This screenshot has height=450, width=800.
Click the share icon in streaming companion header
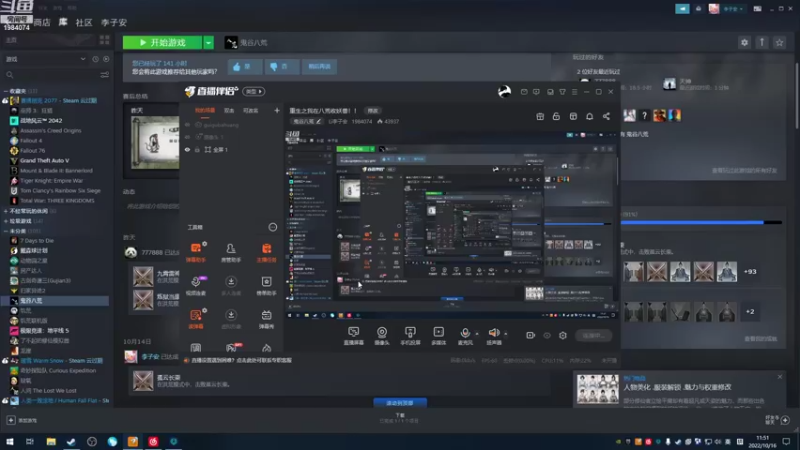606,116
